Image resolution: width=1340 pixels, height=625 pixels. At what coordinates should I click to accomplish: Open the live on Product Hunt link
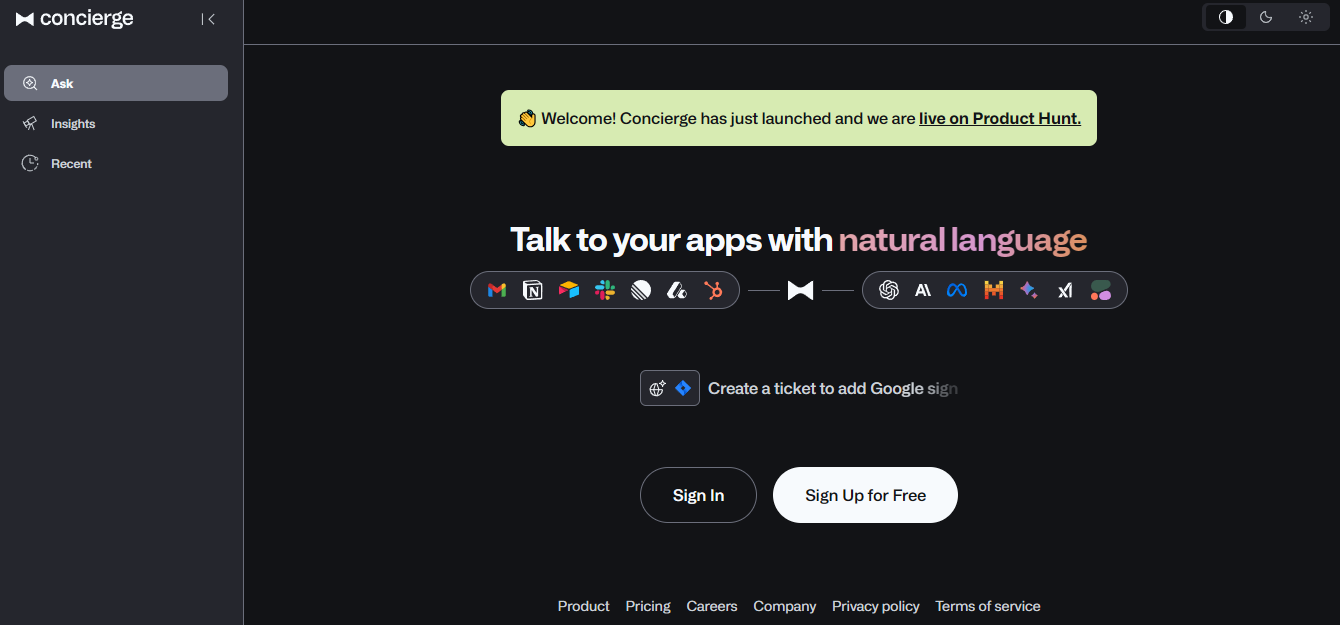(1000, 118)
